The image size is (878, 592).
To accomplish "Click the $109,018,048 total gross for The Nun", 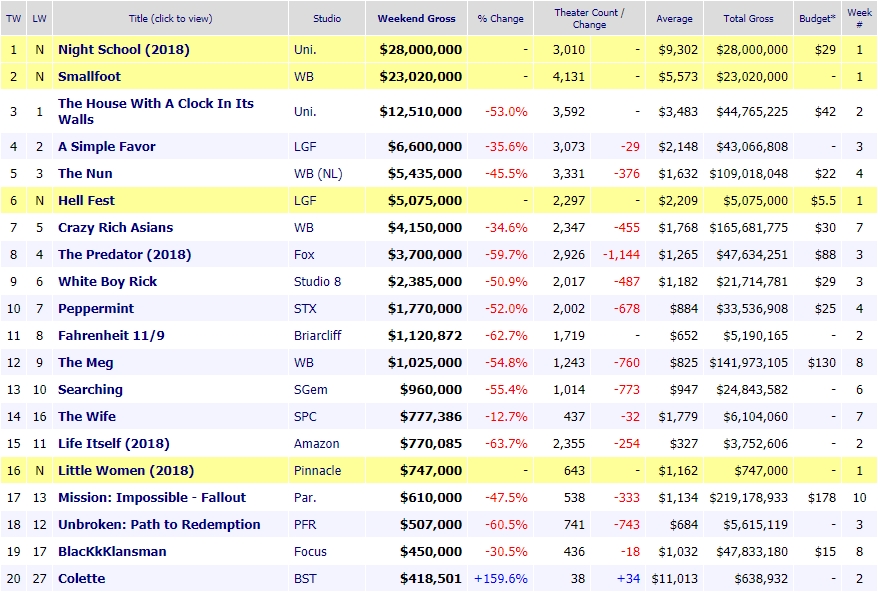I will (748, 173).
